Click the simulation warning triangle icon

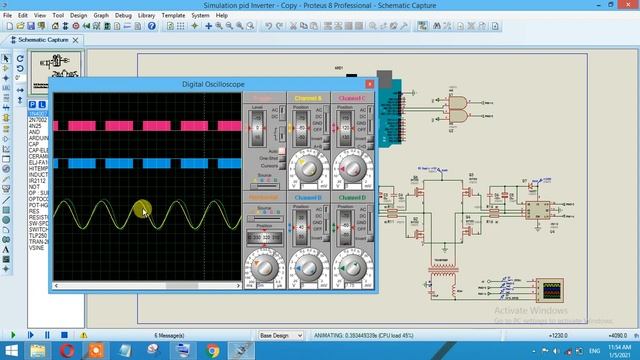tap(83, 335)
